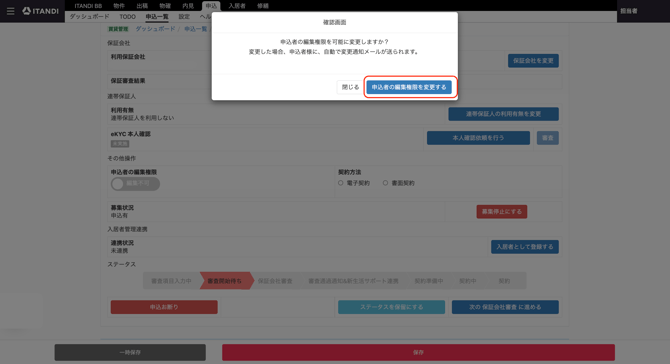Open the 設定 sub-navigation item

[x=184, y=17]
